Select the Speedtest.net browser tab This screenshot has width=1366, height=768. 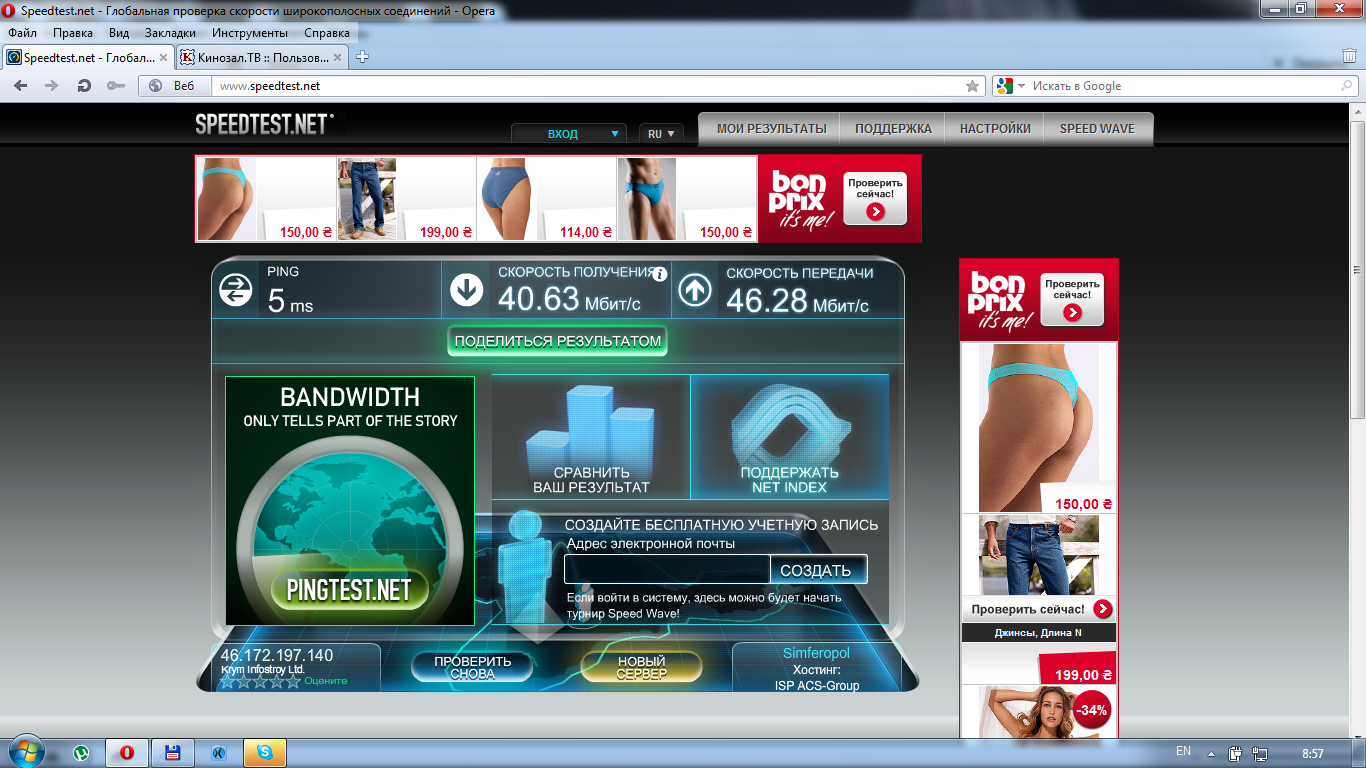(x=89, y=58)
